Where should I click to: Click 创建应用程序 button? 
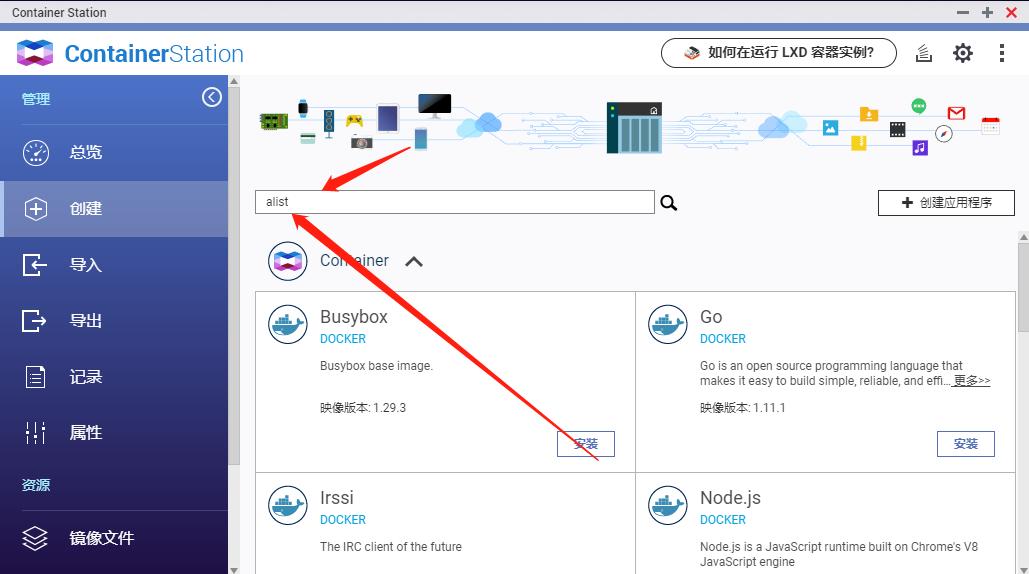[946, 203]
